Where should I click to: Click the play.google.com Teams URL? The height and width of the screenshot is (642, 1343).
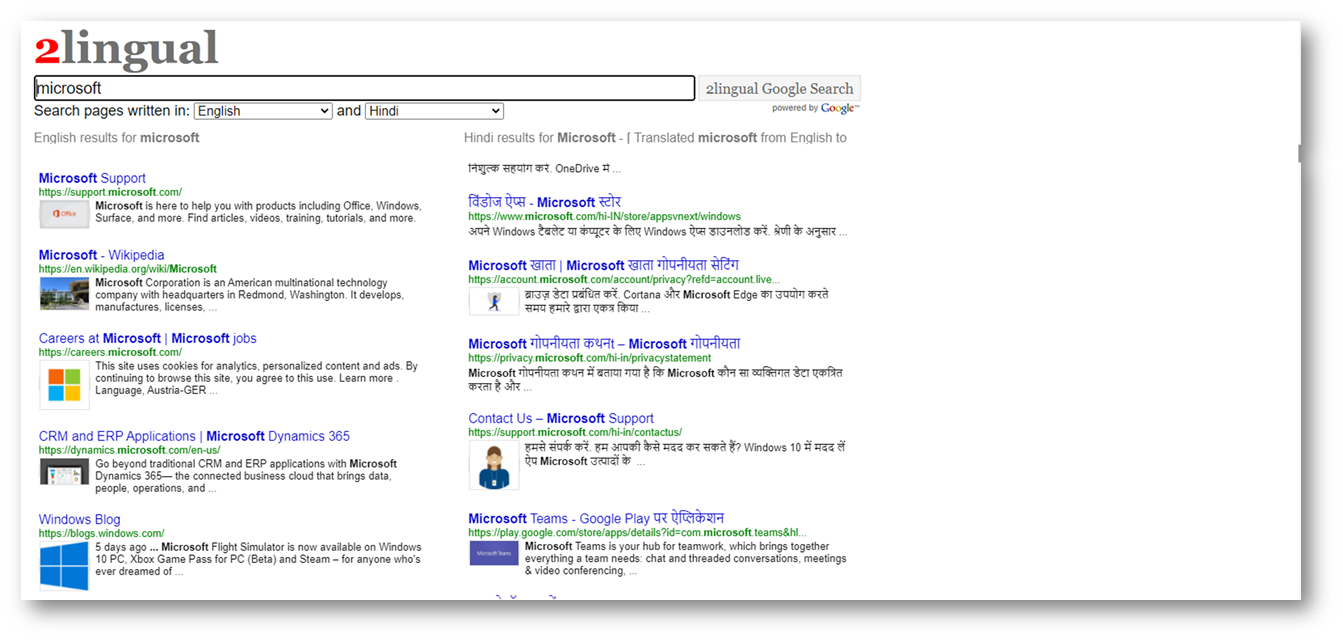pos(637,532)
